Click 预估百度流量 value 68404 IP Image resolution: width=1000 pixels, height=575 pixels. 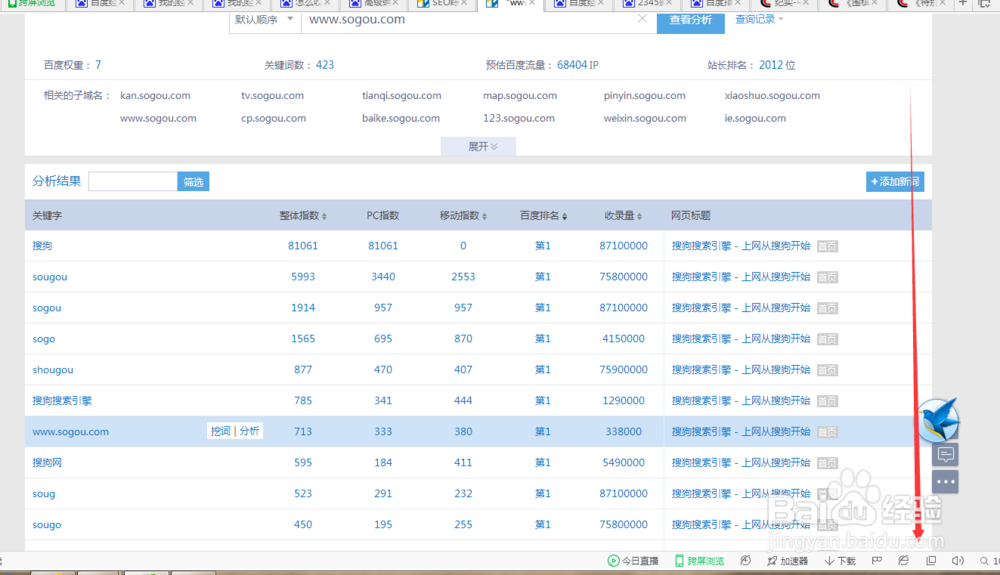(x=578, y=65)
